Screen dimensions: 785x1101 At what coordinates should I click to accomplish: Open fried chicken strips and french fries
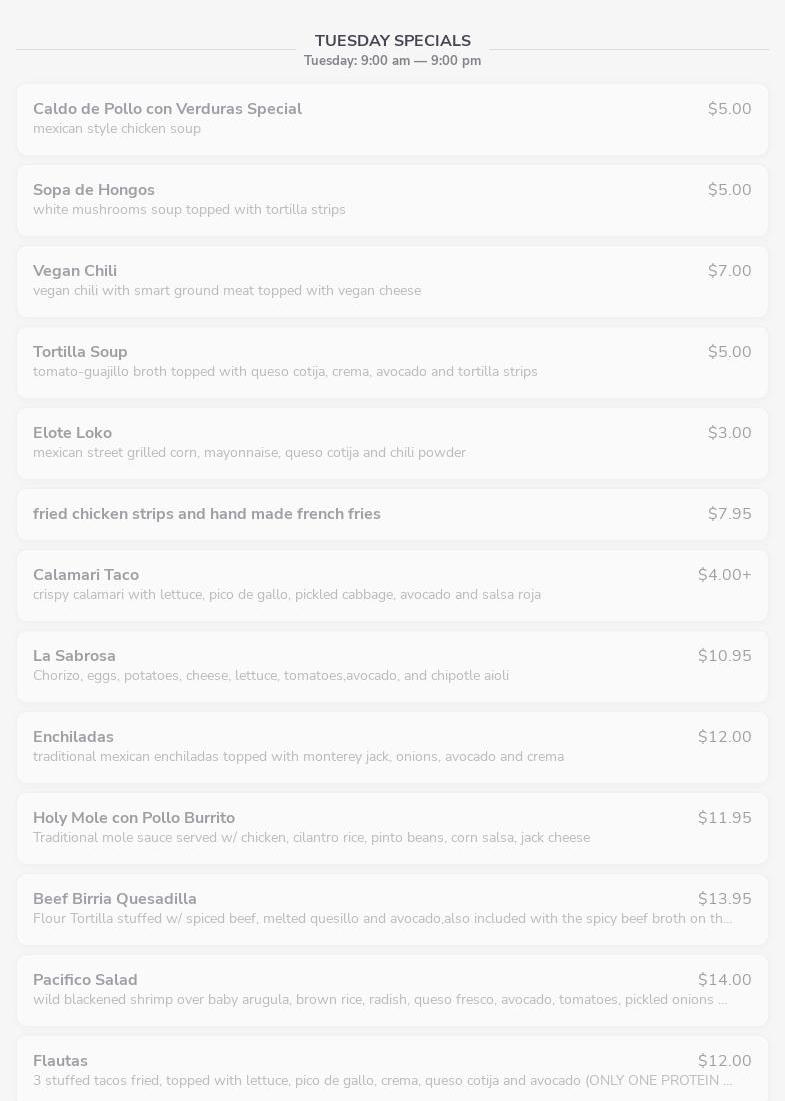(x=392, y=514)
